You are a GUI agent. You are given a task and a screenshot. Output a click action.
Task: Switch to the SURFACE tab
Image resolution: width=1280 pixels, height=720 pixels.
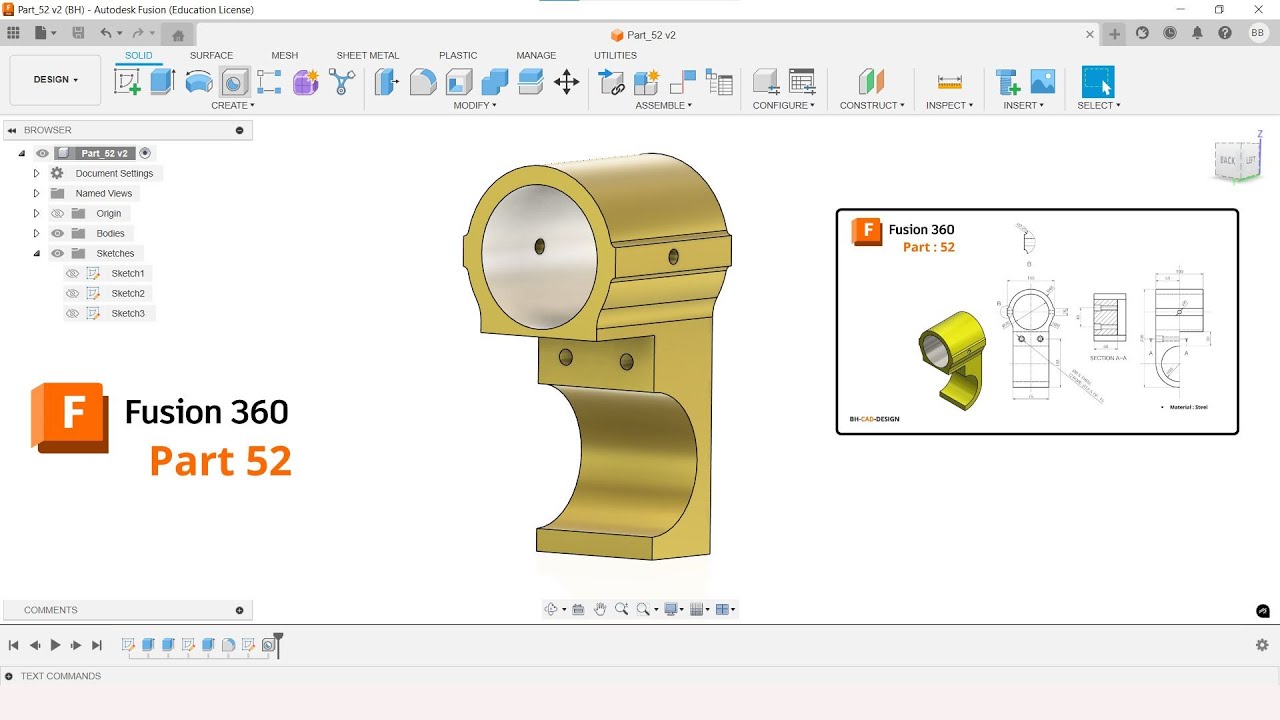211,56
